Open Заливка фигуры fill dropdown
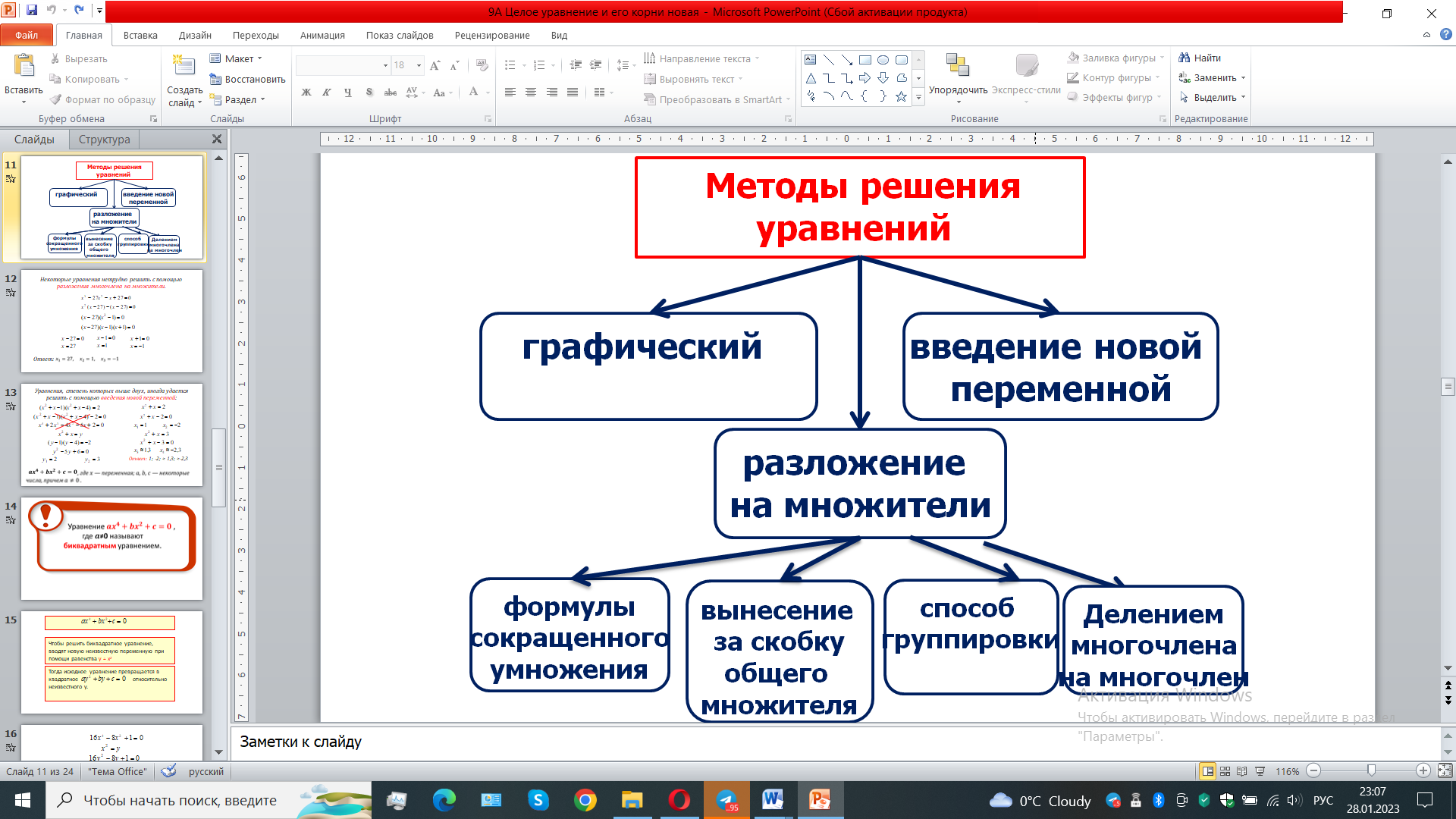The image size is (1456, 819). 1116,58
